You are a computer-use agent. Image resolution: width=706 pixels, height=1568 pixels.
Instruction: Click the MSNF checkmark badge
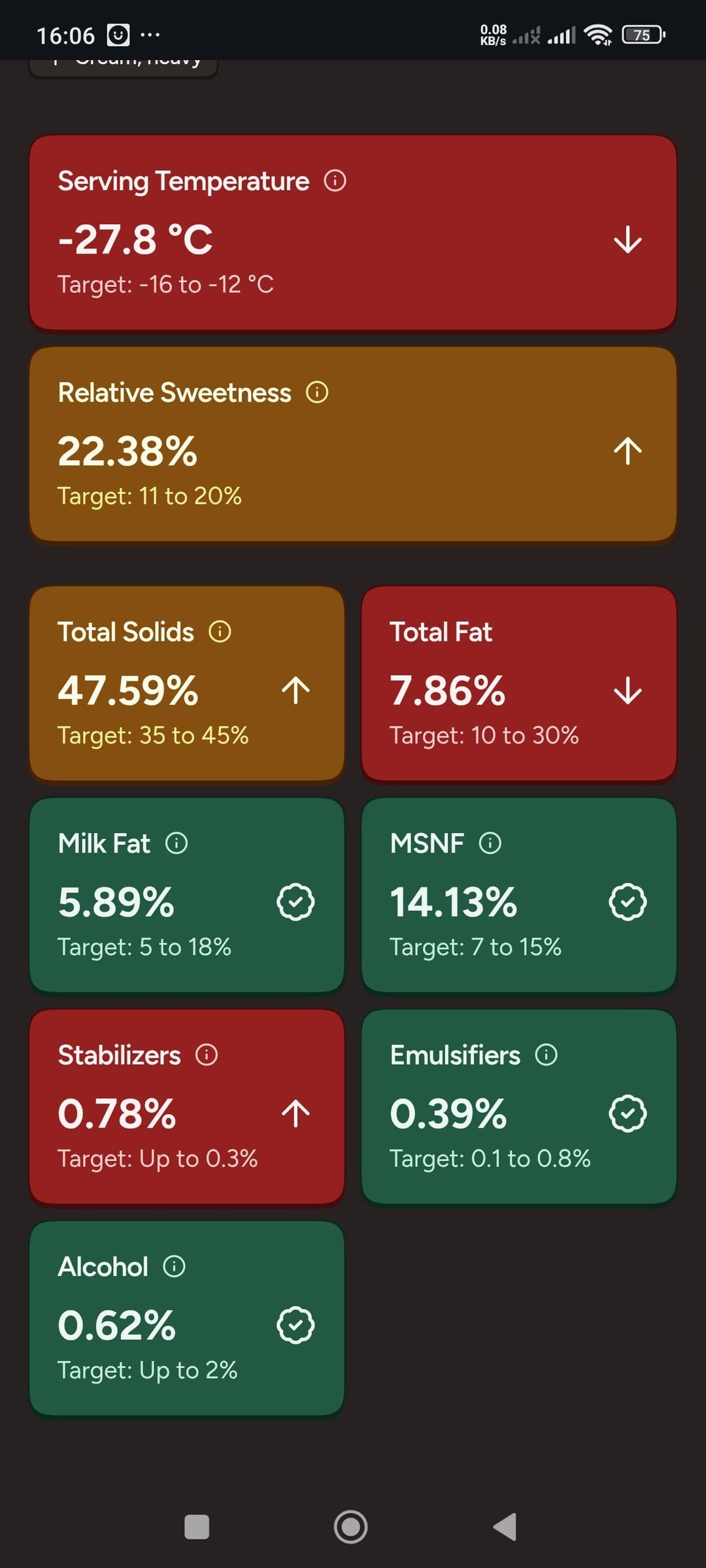tap(628, 902)
